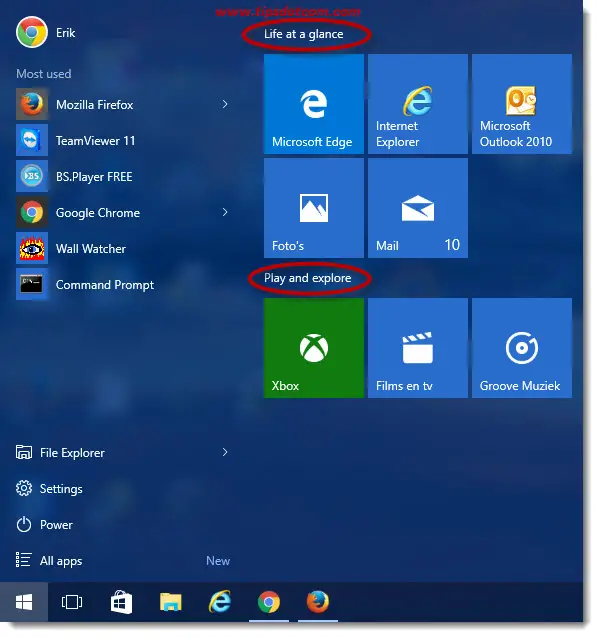The width and height of the screenshot is (598, 637).
Task: Click Internet Explorer icon in the taskbar
Action: 220,602
